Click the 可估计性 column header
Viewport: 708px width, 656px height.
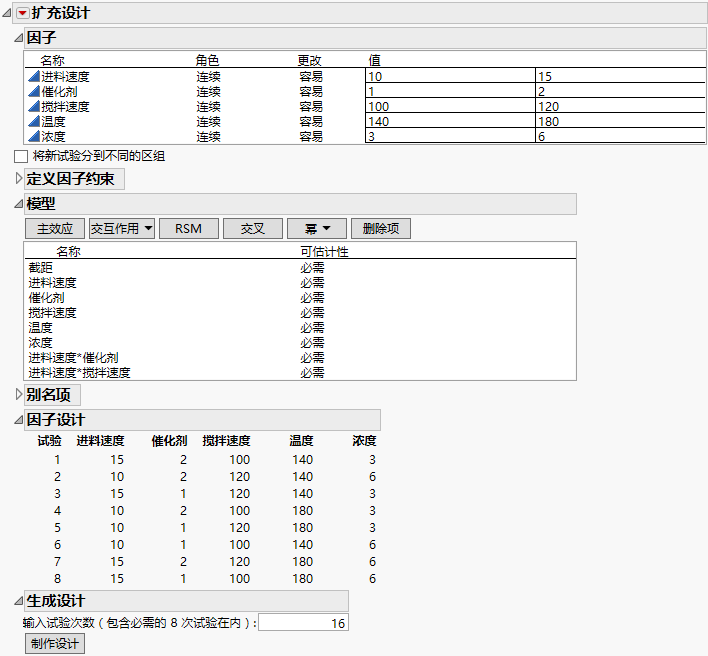(x=324, y=251)
